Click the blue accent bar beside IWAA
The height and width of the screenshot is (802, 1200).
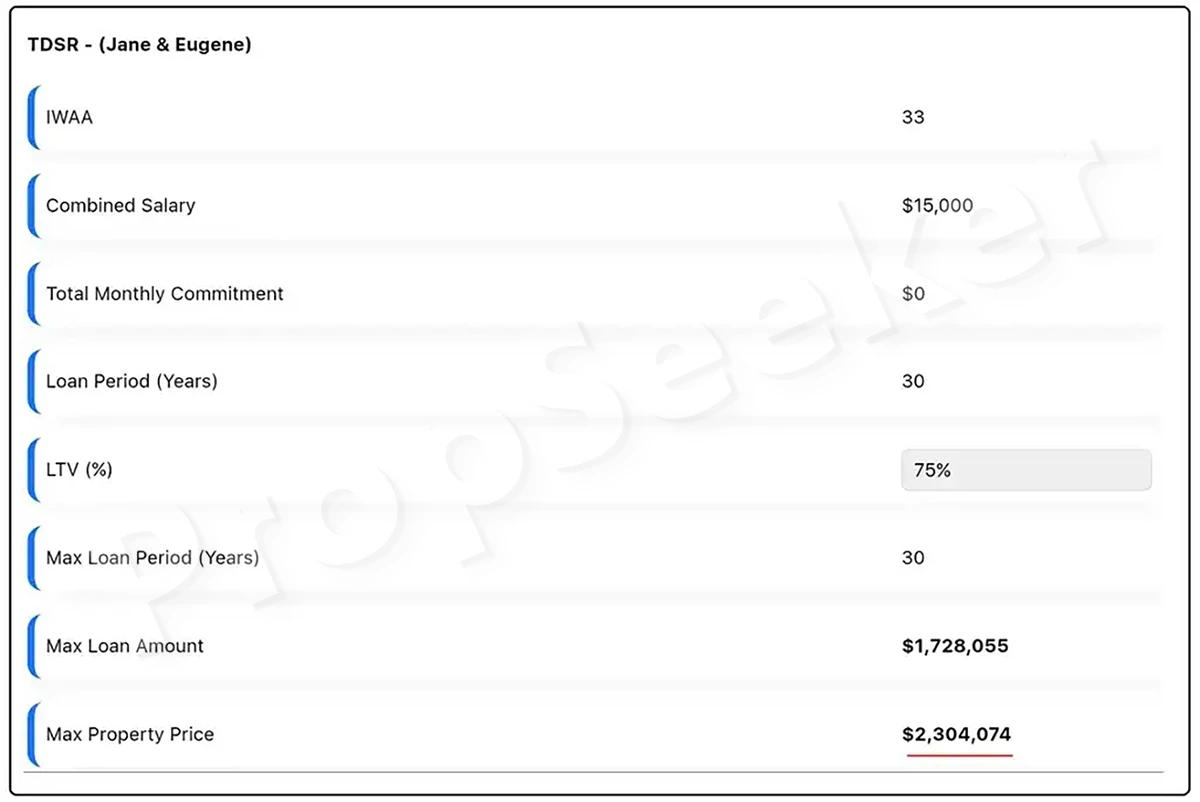(33, 118)
